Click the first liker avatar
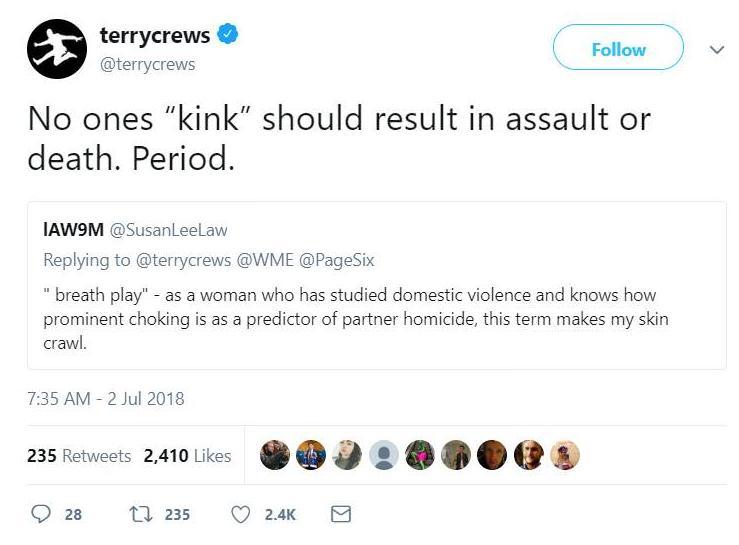739x545 pixels. tap(274, 455)
